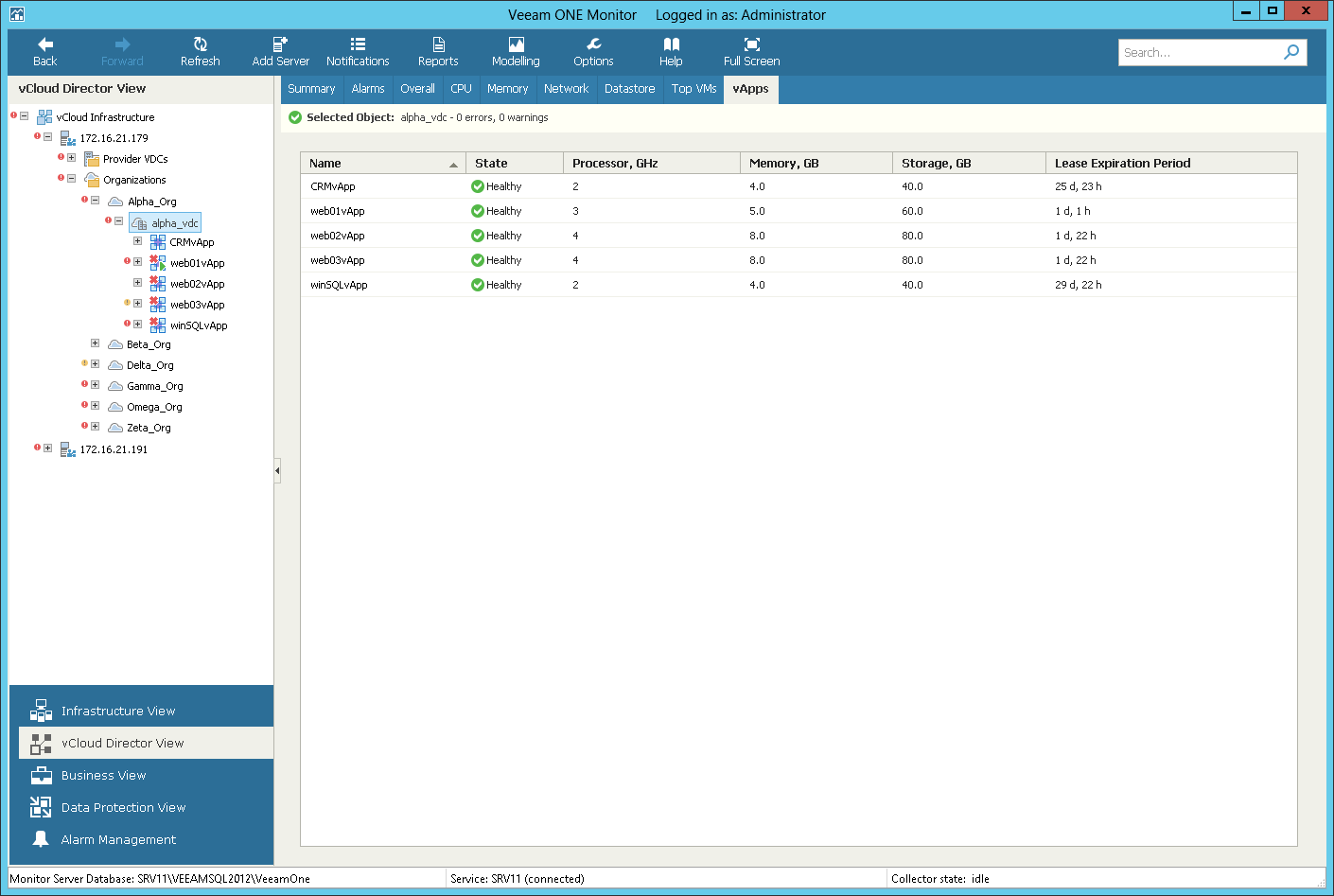Click the 172.16.21.191 server icon

pyautogui.click(x=68, y=449)
